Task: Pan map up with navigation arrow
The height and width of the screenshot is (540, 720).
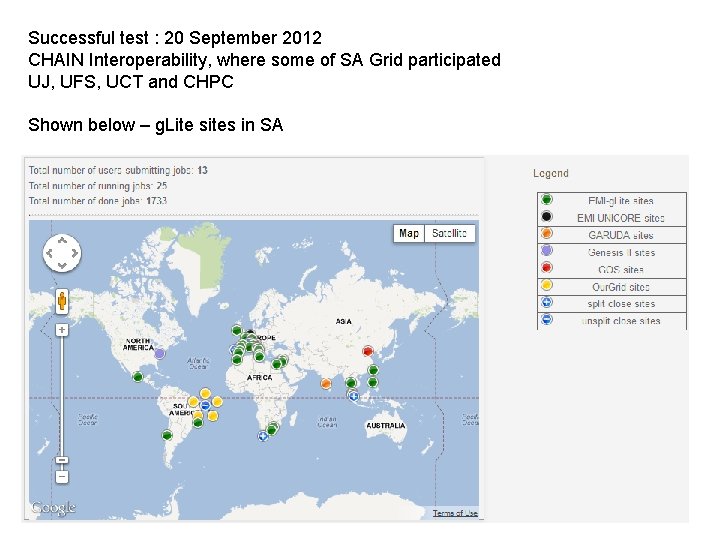Action: [x=62, y=240]
